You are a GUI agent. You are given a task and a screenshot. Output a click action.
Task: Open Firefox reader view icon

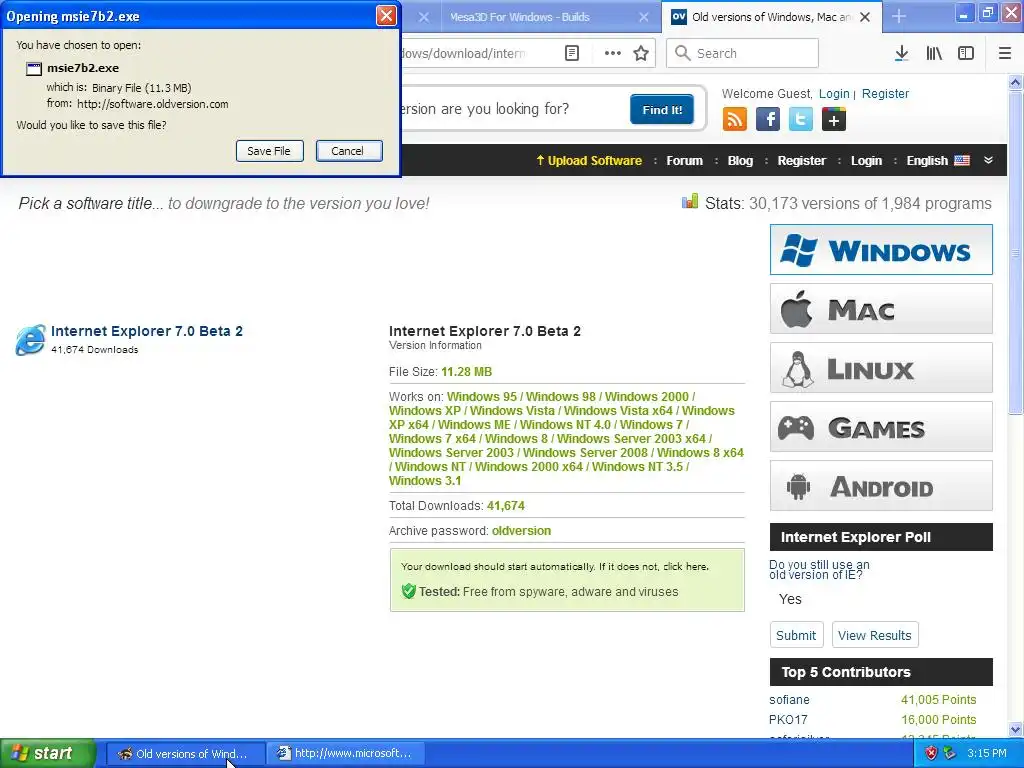click(571, 54)
